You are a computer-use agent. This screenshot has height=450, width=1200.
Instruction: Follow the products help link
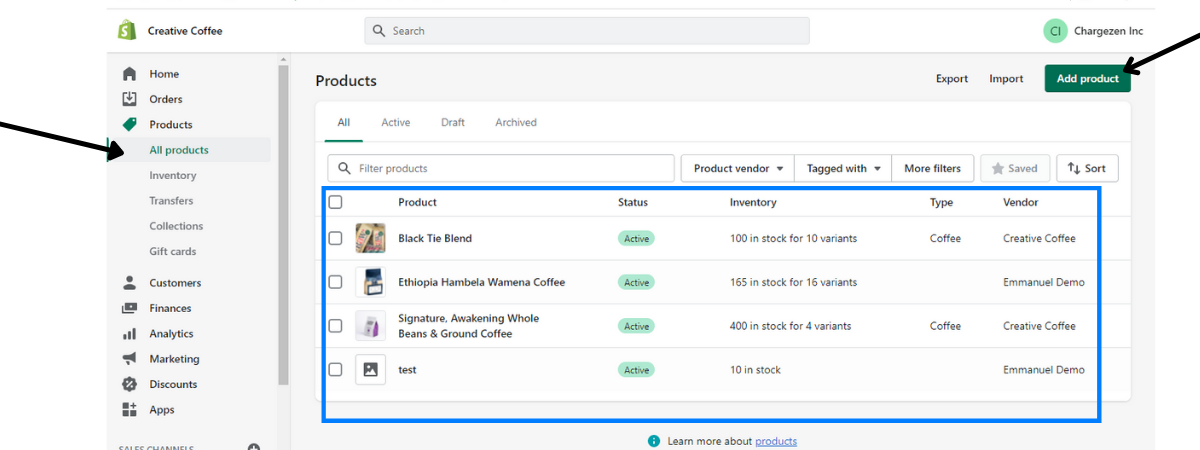coord(776,441)
